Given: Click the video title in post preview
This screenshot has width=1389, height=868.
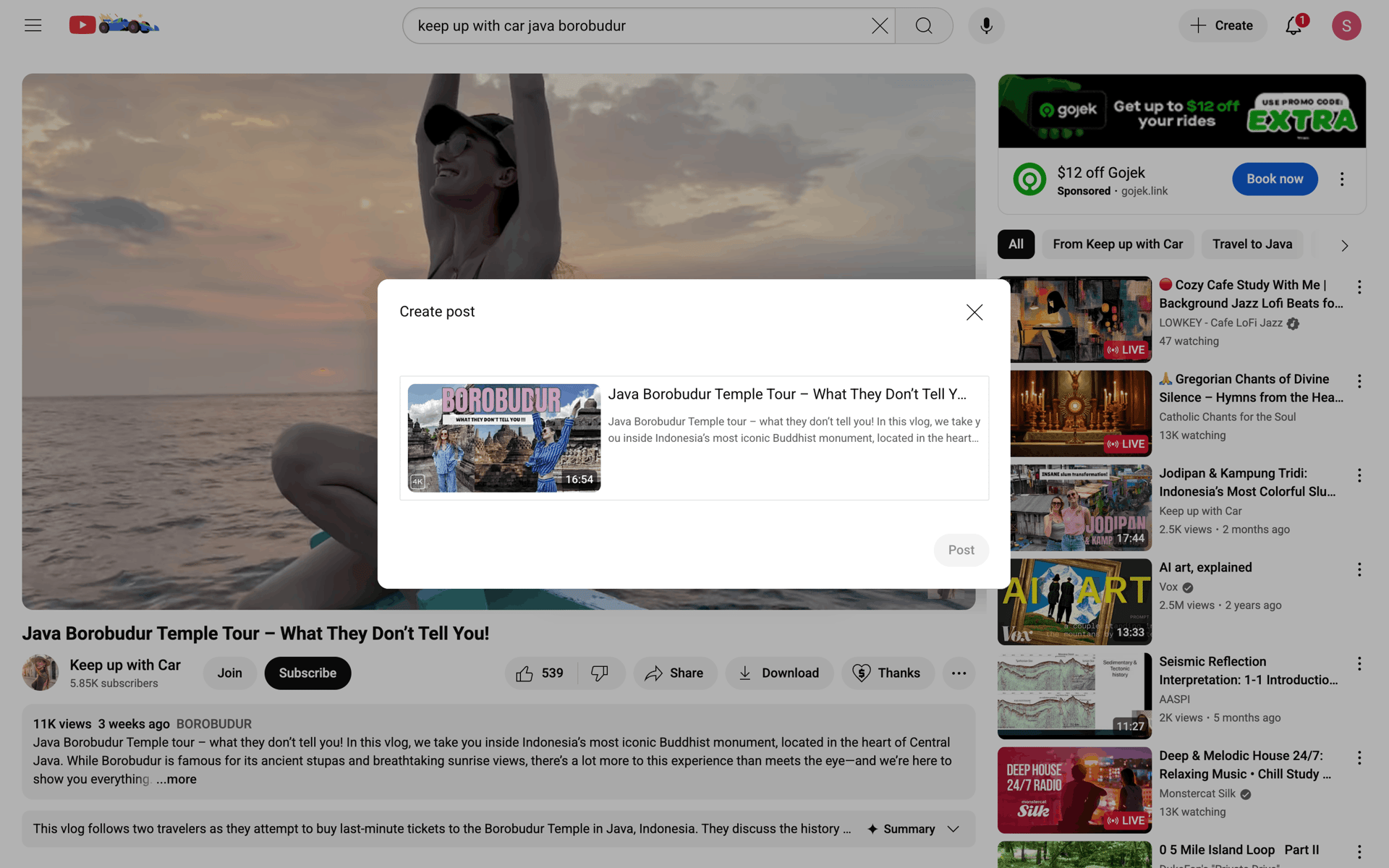Looking at the screenshot, I should click(x=787, y=394).
